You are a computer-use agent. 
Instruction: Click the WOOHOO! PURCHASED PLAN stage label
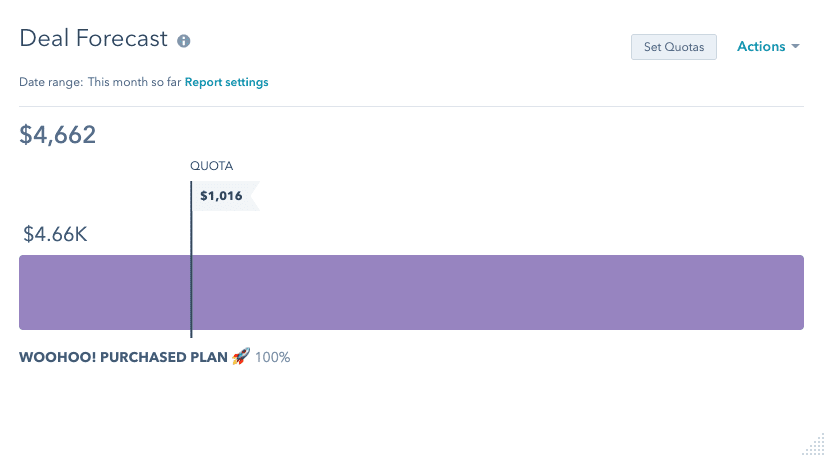tap(123, 357)
